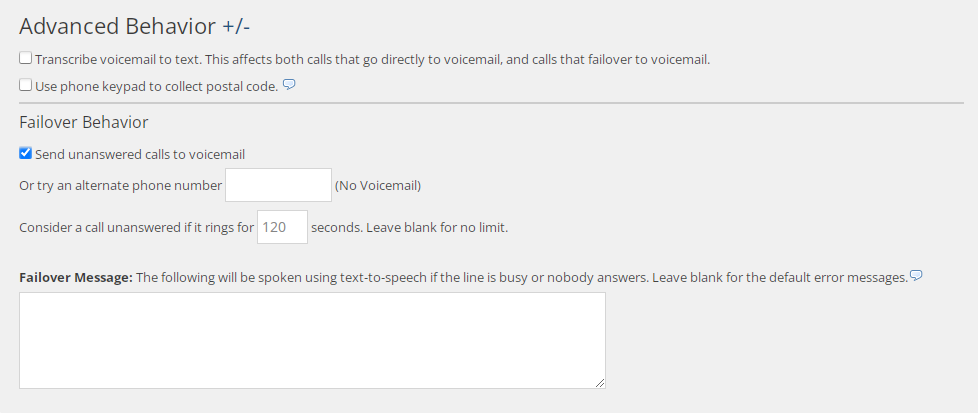Click help bubble icon after default error messages
978x413 pixels.
(x=916, y=275)
